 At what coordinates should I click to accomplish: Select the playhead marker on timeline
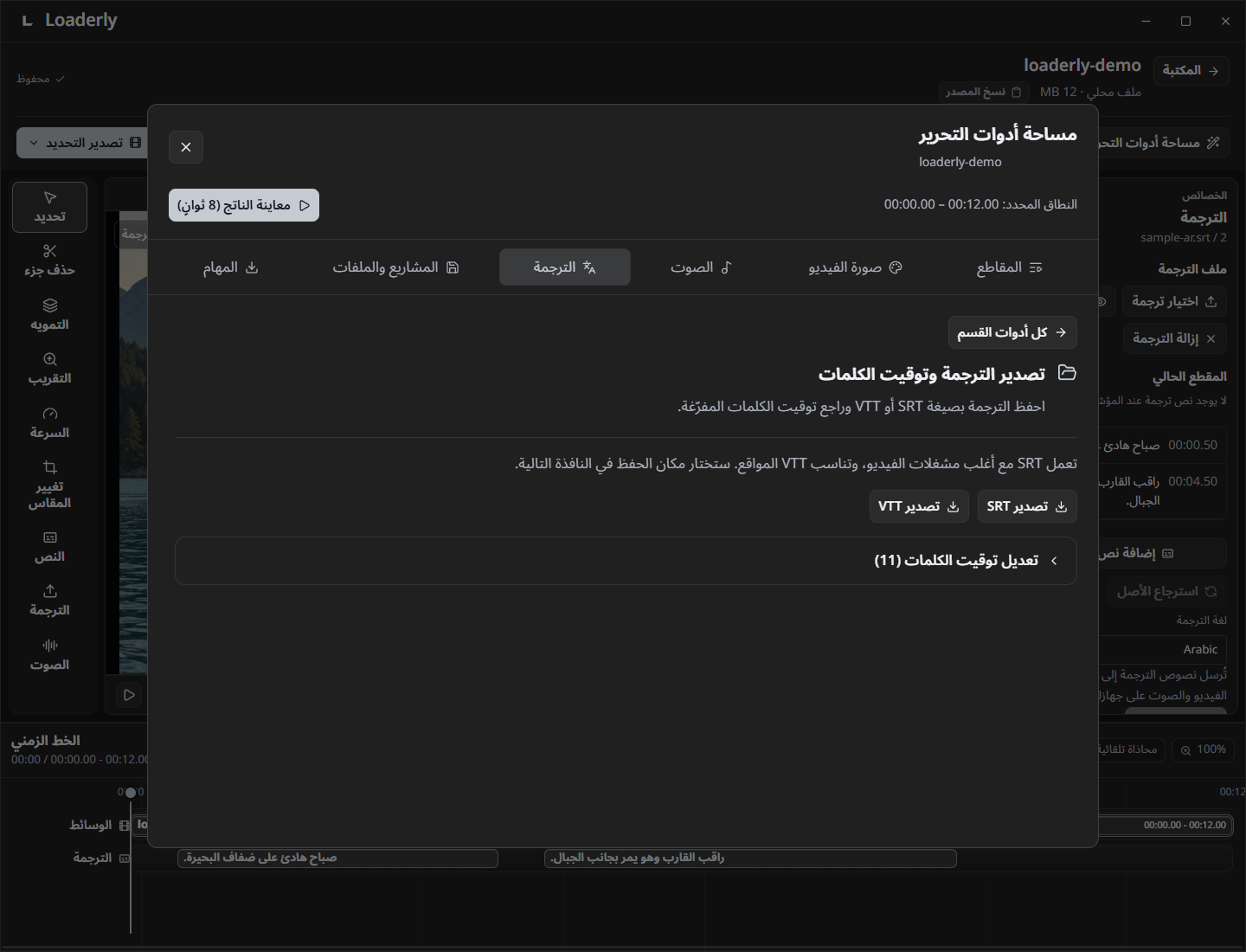tap(131, 792)
